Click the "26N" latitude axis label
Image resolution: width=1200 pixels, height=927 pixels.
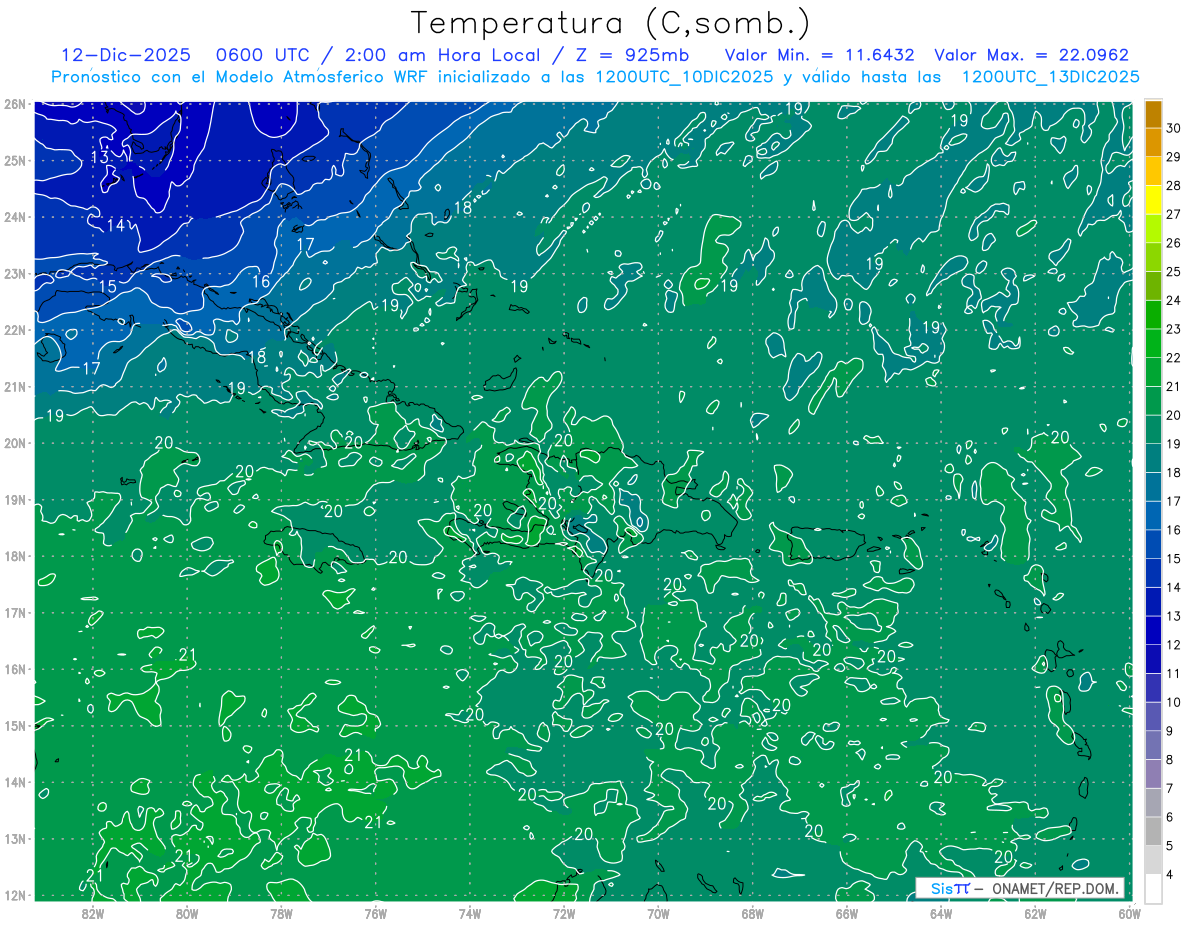15,104
